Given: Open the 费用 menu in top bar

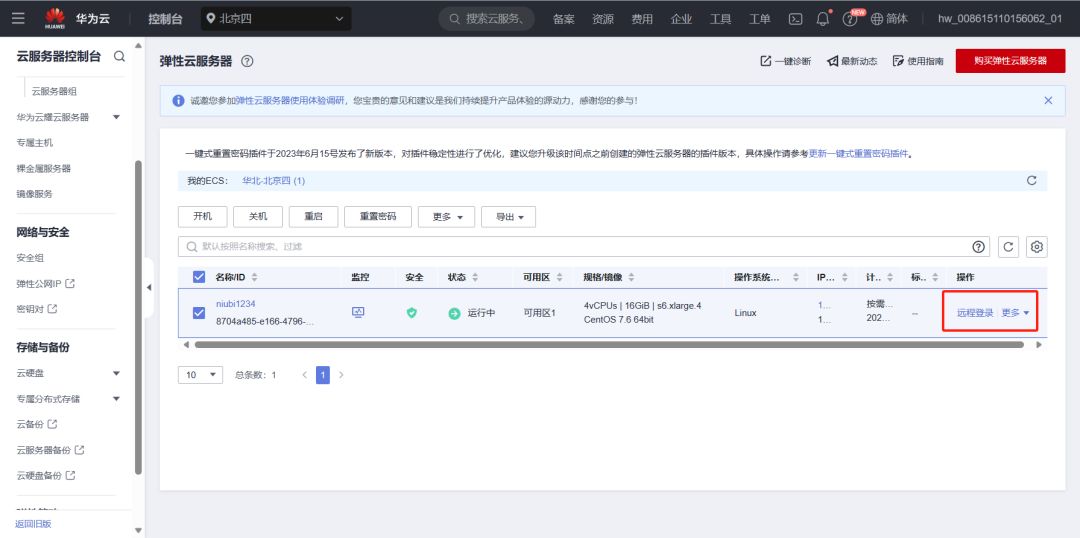Looking at the screenshot, I should point(641,18).
